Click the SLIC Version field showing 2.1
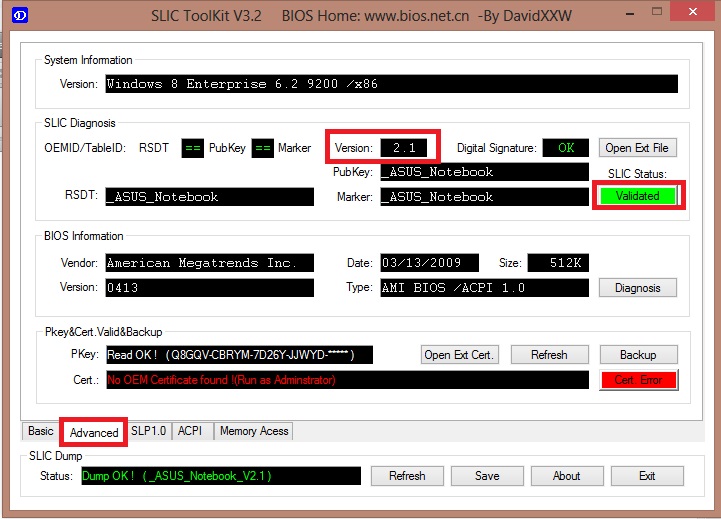 [404, 148]
